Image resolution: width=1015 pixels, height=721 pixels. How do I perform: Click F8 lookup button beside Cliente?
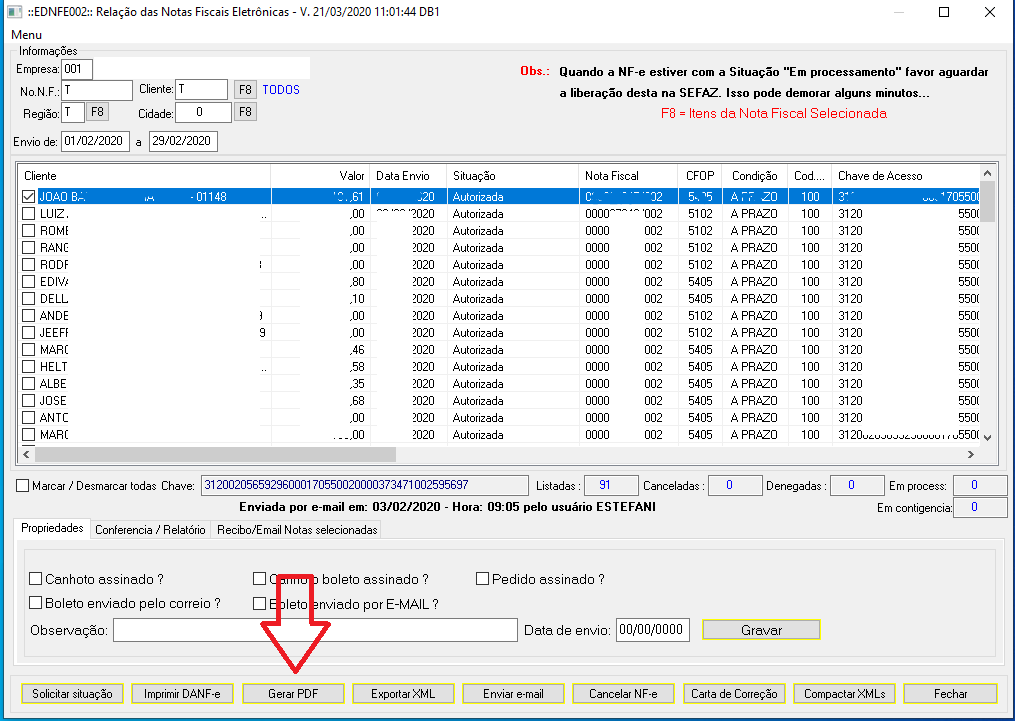tap(245, 90)
